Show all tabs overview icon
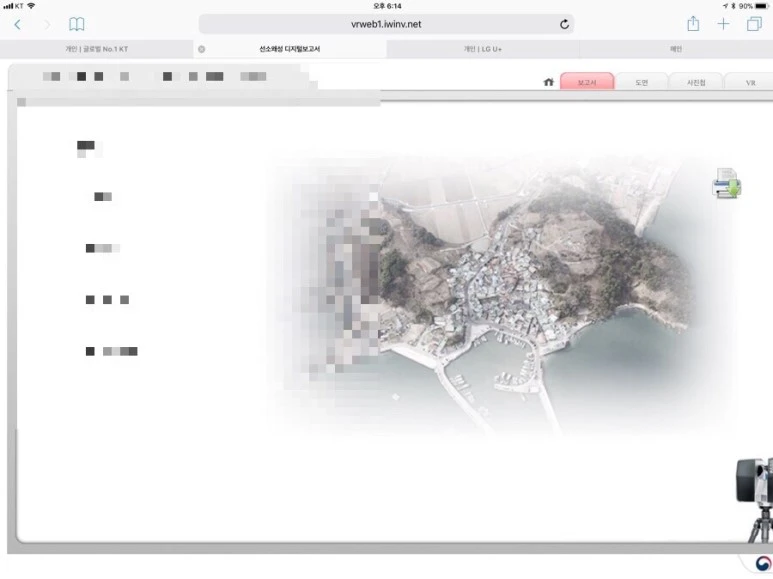Image resolution: width=773 pixels, height=579 pixels. [x=754, y=24]
